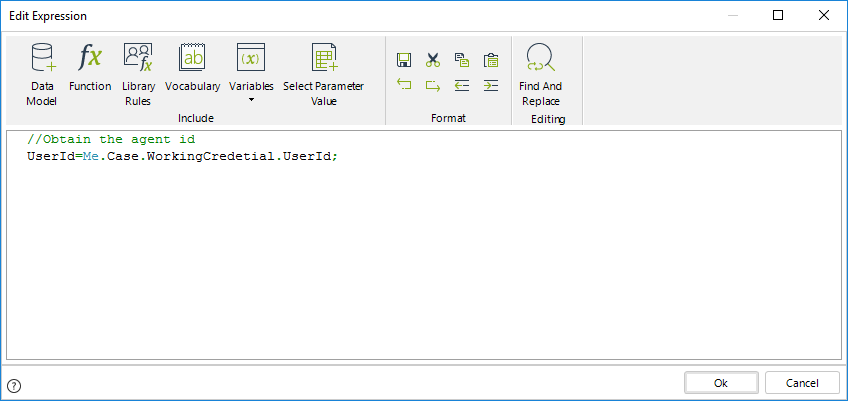The height and width of the screenshot is (401, 848).
Task: Decrease indent of the code line
Action: tap(461, 86)
